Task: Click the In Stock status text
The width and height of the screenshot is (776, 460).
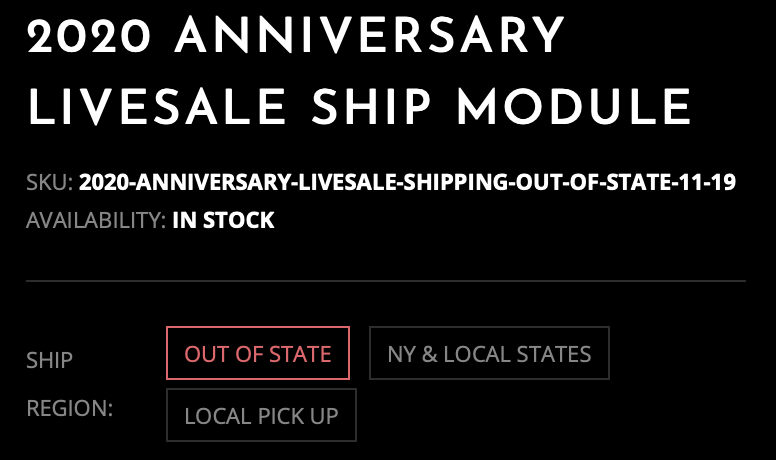Action: (x=223, y=220)
